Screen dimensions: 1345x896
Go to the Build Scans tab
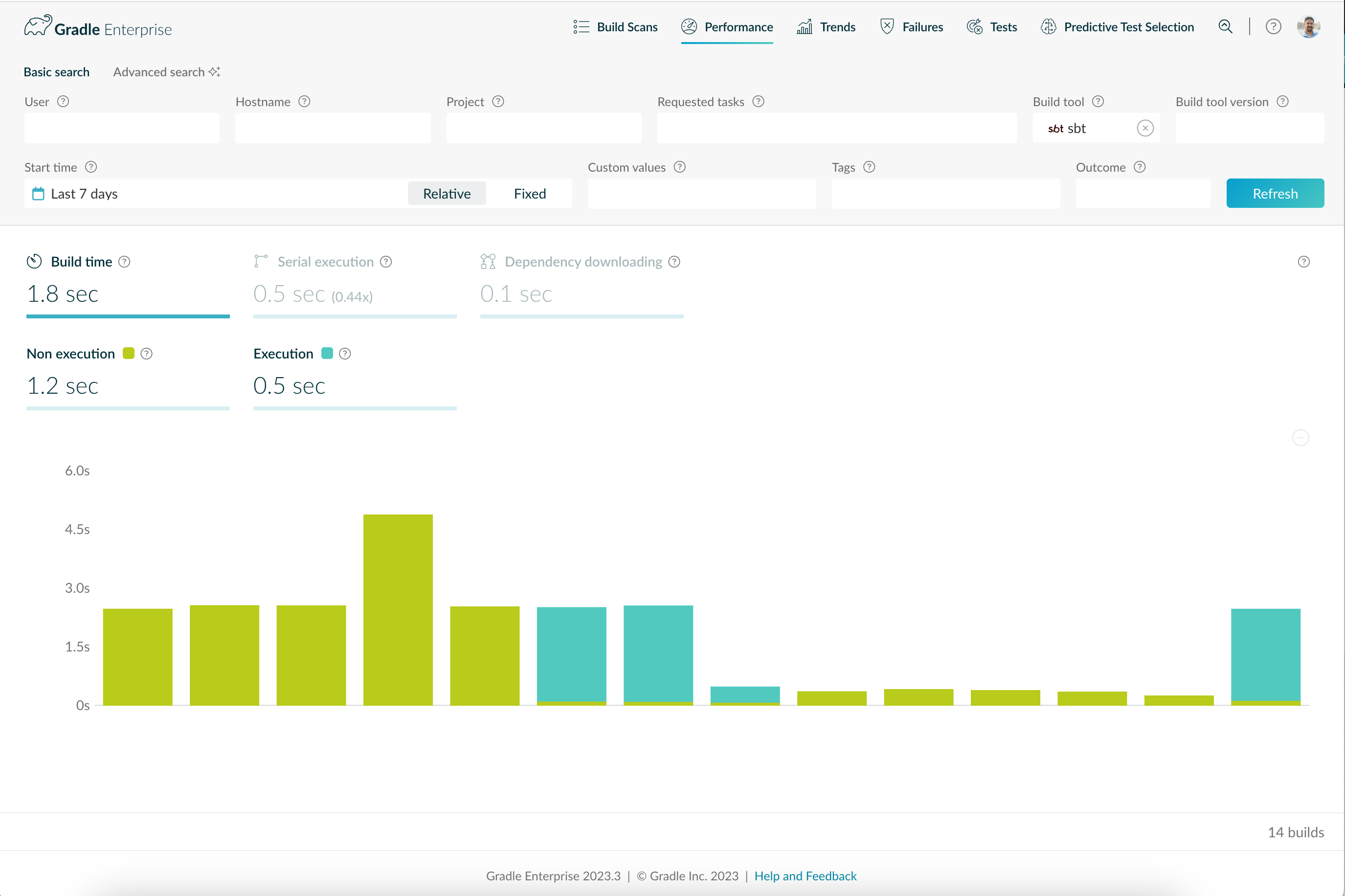click(x=616, y=27)
